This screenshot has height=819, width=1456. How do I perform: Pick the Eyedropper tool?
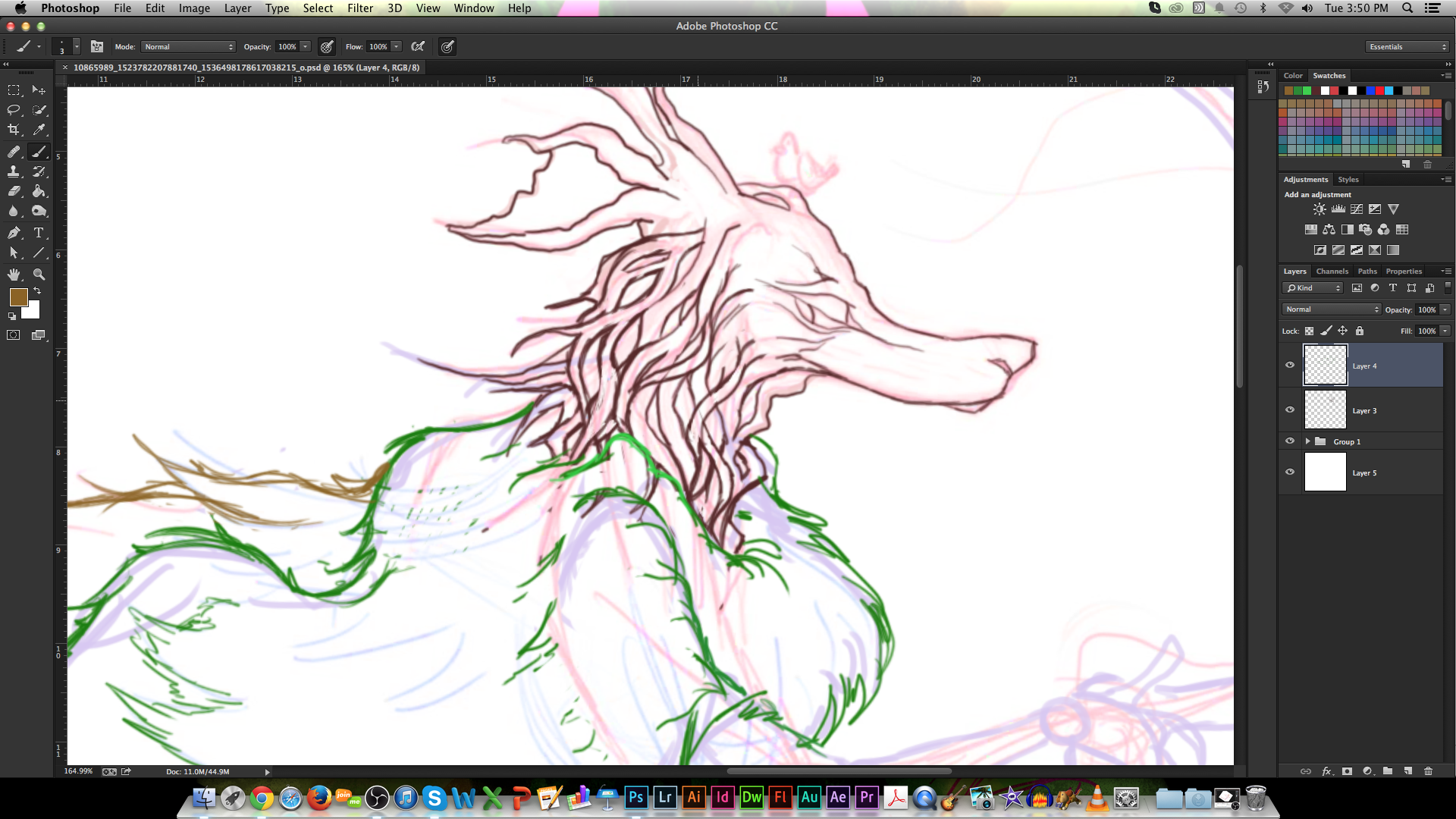[39, 130]
